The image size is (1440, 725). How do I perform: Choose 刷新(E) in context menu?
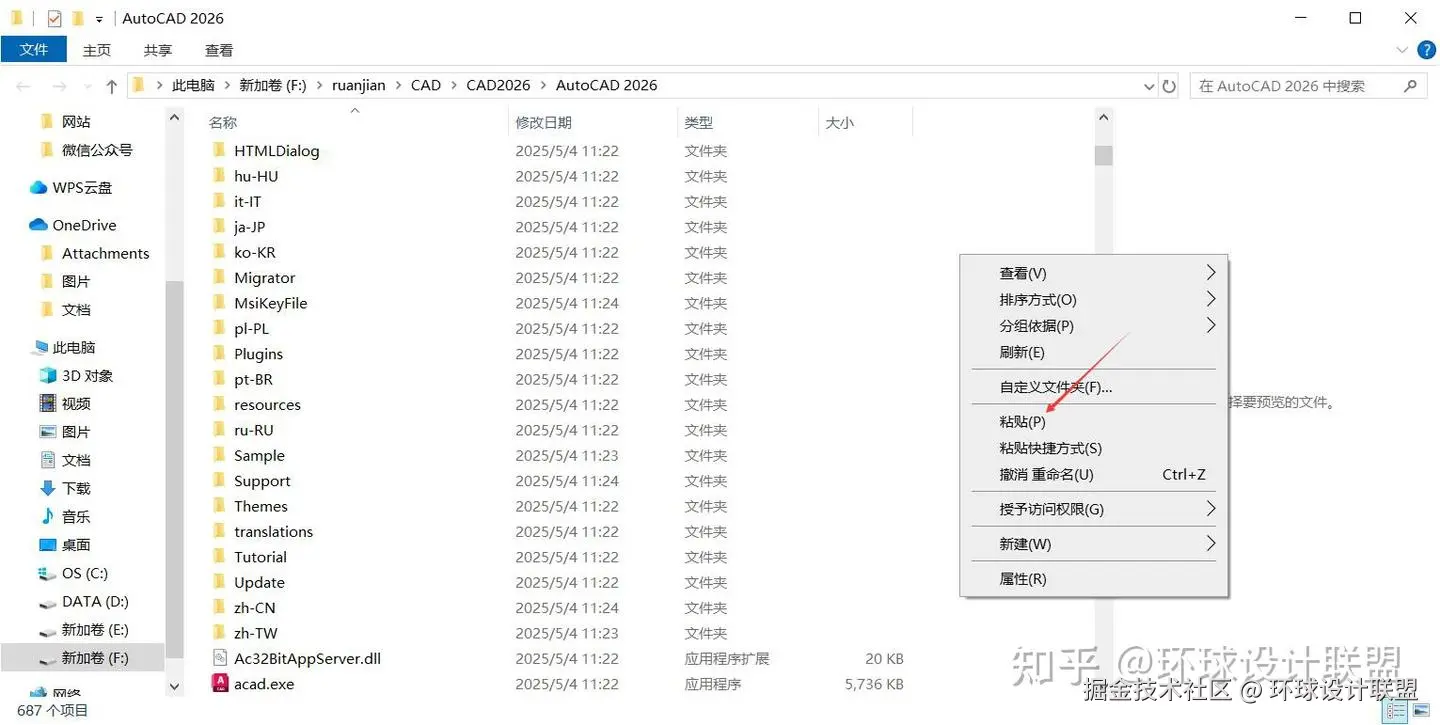(x=1094, y=352)
